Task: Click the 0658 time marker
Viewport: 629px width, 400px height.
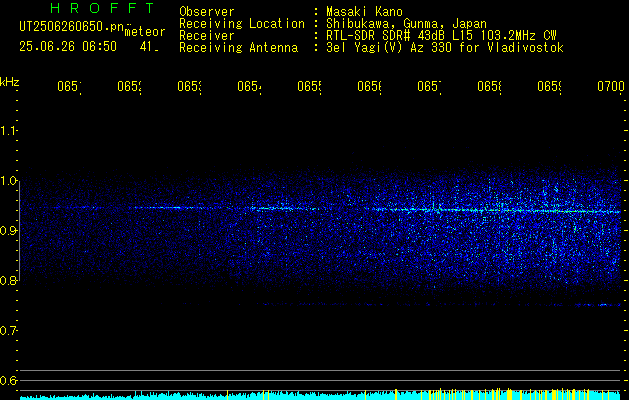Action: tap(489, 86)
